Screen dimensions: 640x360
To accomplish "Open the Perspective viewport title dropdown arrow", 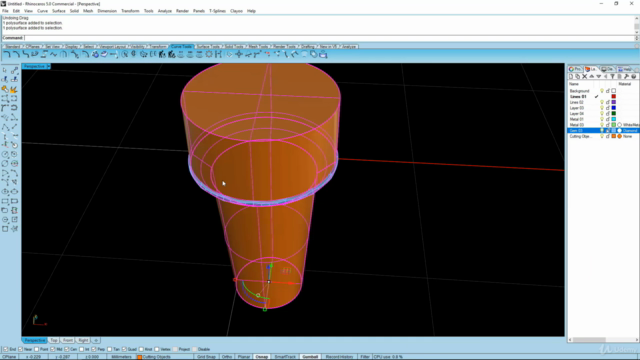I will click(49, 66).
